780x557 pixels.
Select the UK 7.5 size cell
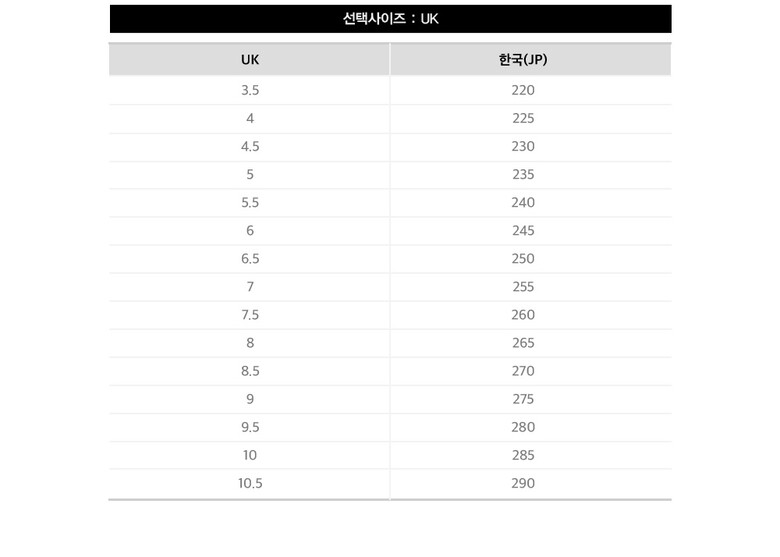[x=250, y=314]
